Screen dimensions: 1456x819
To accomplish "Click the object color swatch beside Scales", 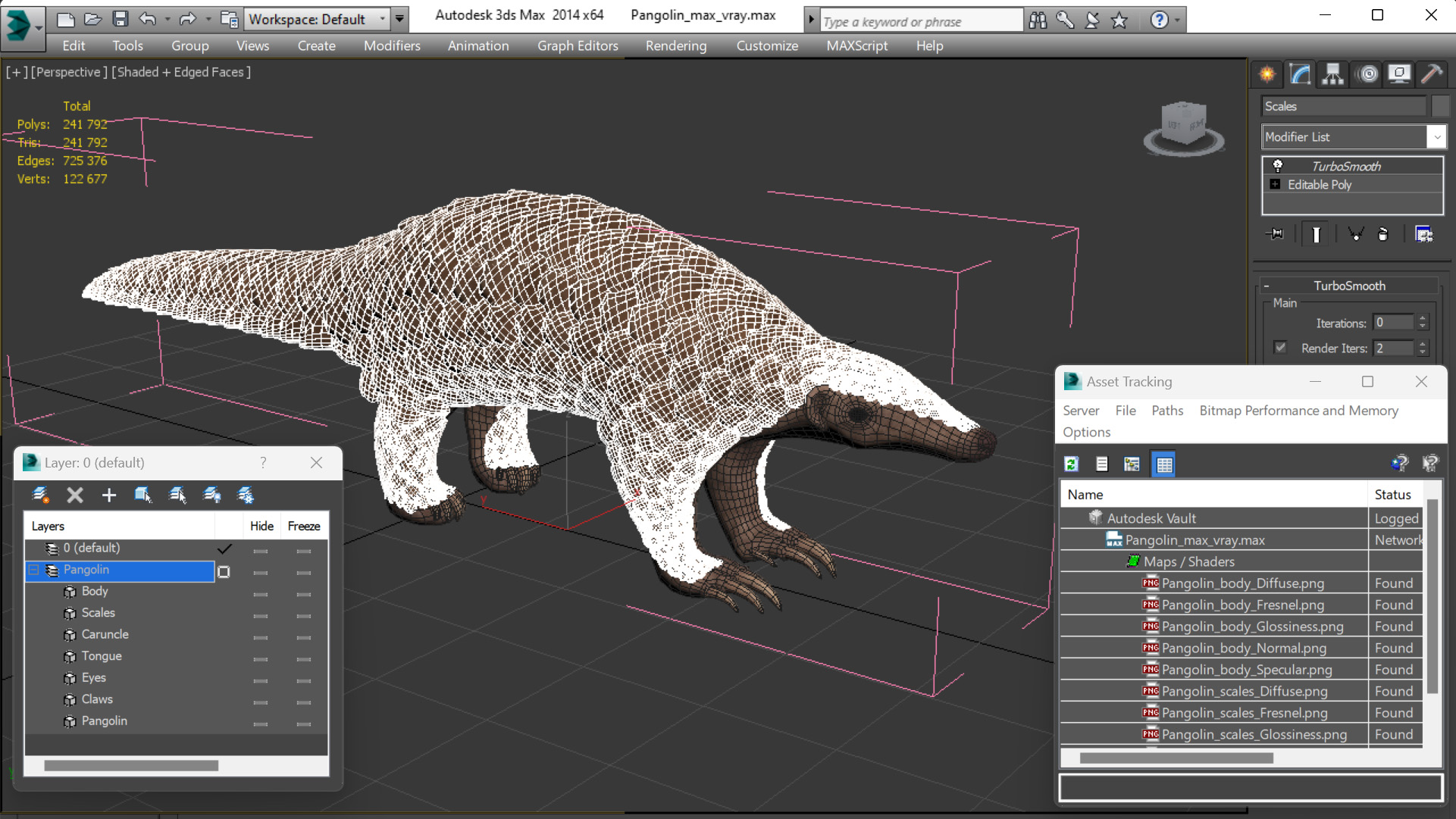I will (x=1441, y=106).
